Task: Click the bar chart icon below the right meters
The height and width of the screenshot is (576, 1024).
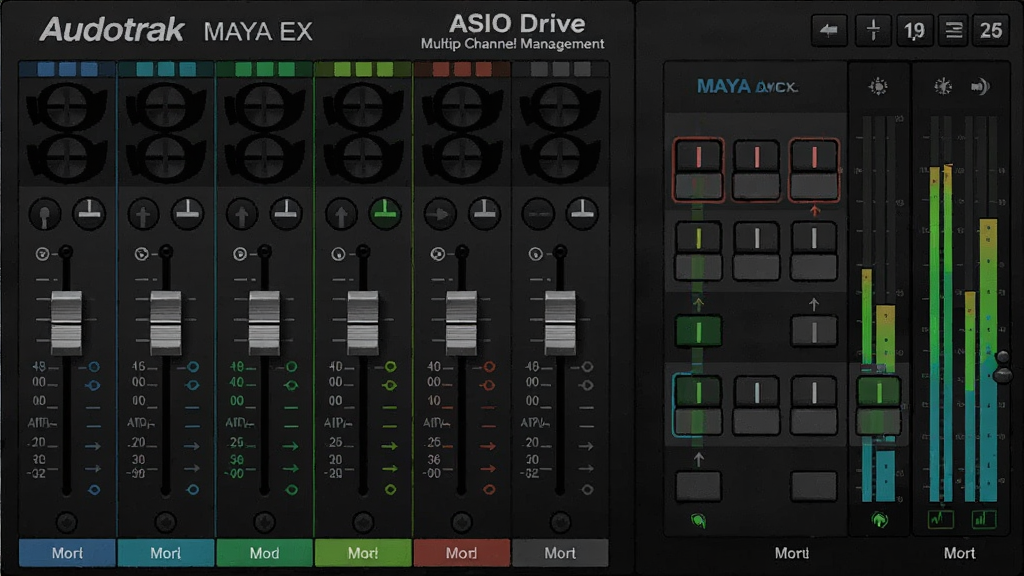Action: click(982, 519)
